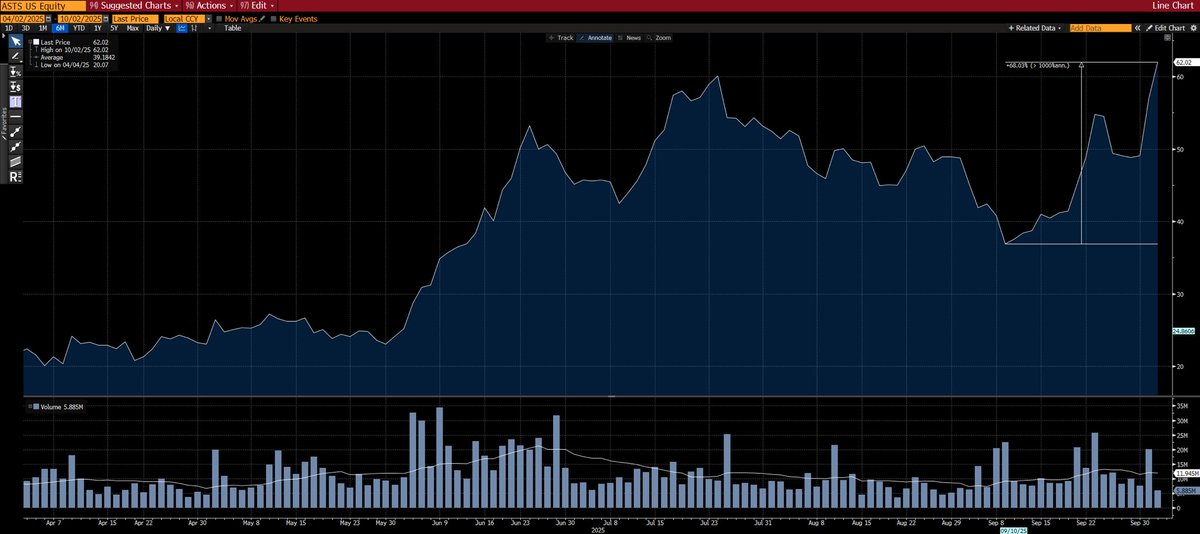The width and height of the screenshot is (1200, 534).
Task: Open end date calendar picker
Action: tap(106, 19)
